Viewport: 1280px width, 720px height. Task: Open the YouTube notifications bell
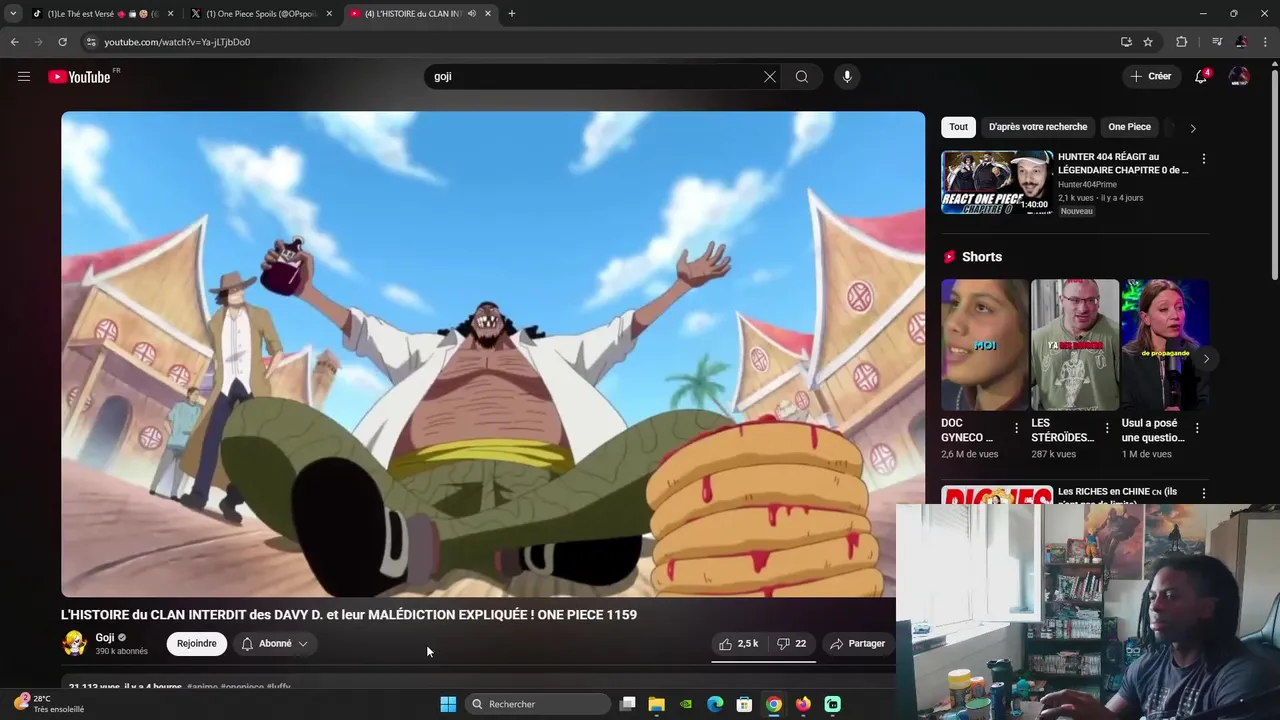pos(1201,76)
